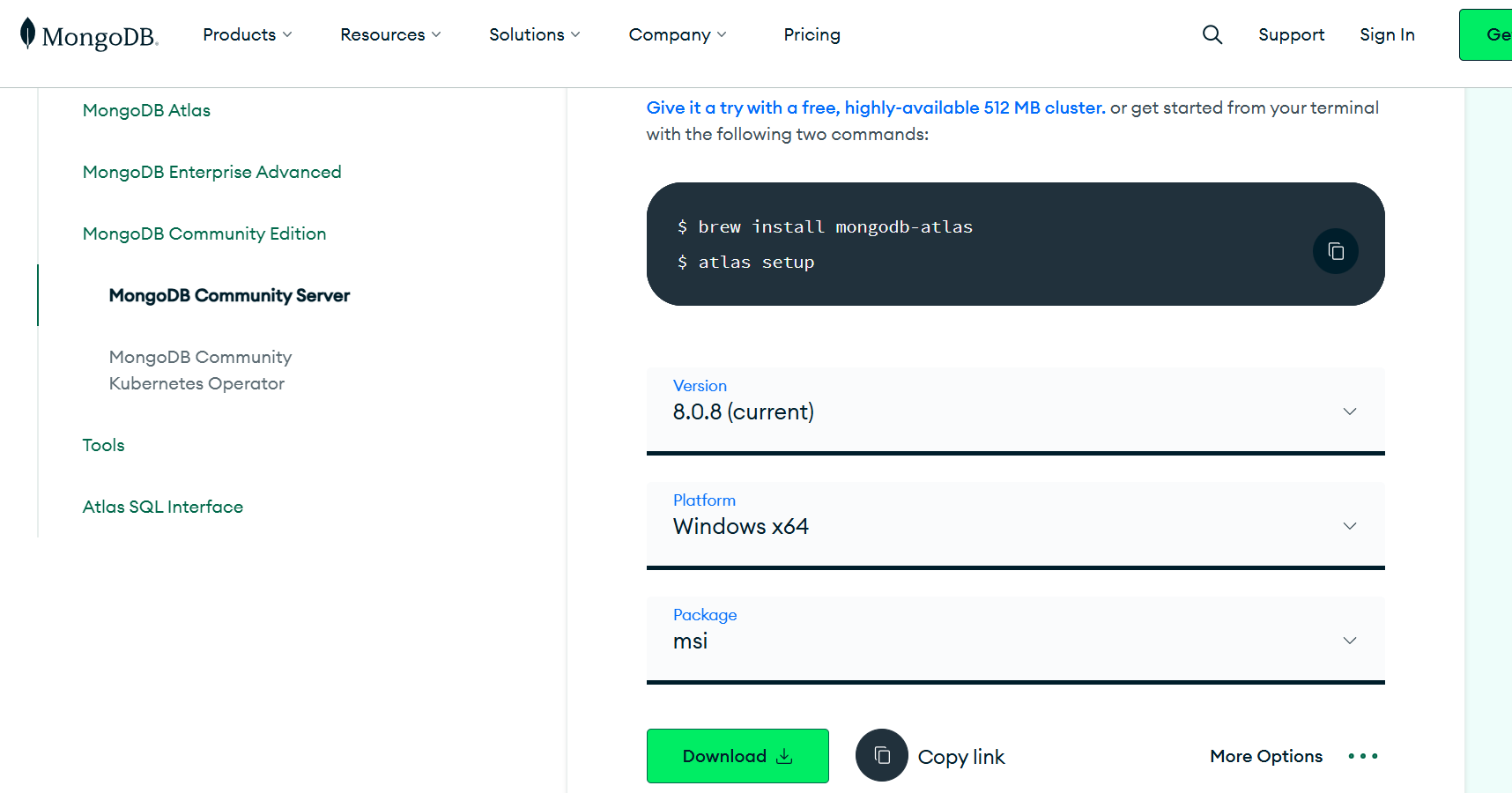Click the green Download button

(737, 756)
